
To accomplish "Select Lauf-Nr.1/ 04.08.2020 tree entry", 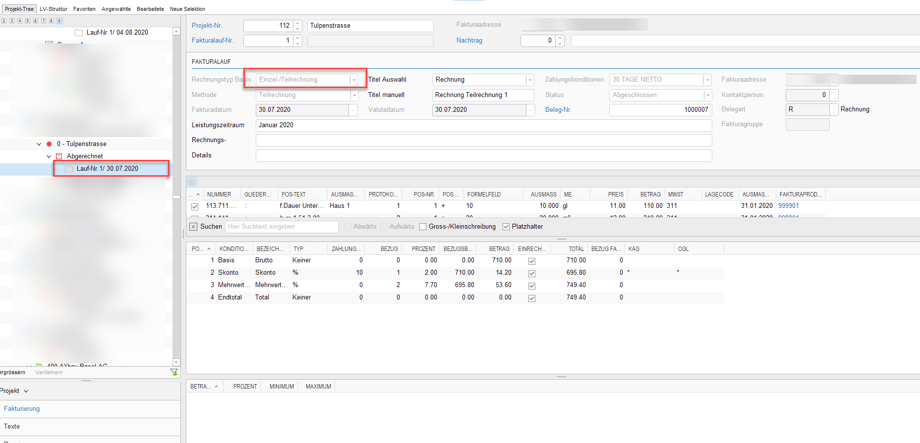I will [x=118, y=32].
